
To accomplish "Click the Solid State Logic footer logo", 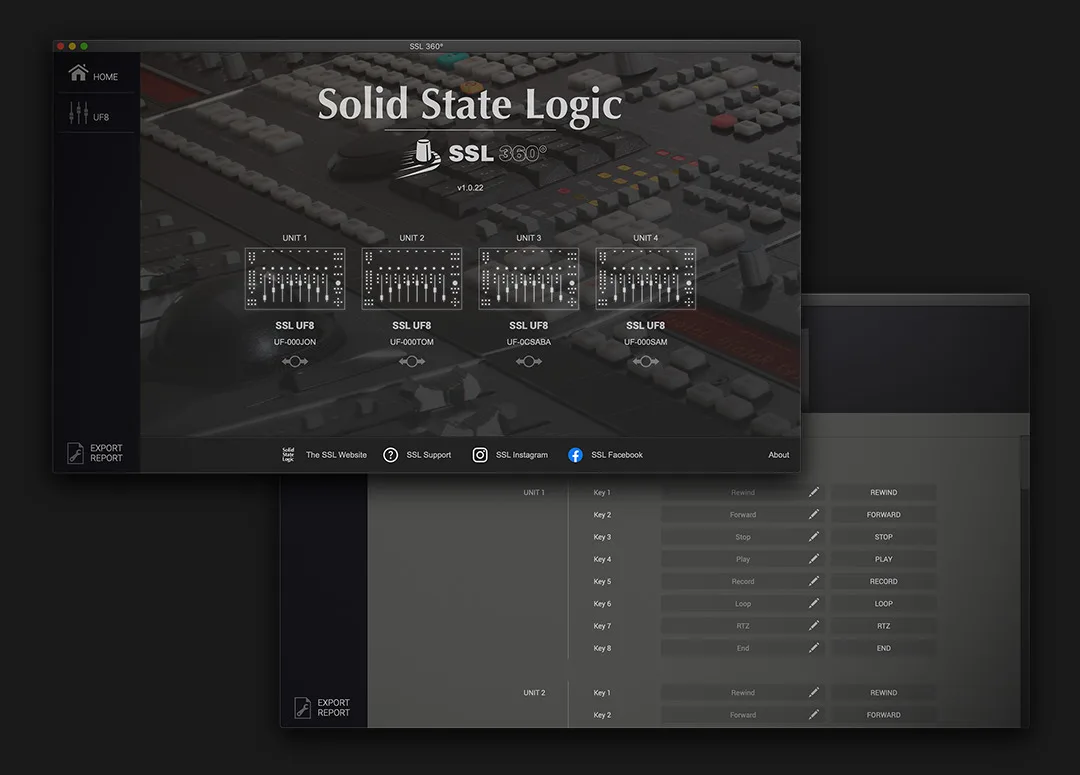I will click(x=288, y=455).
